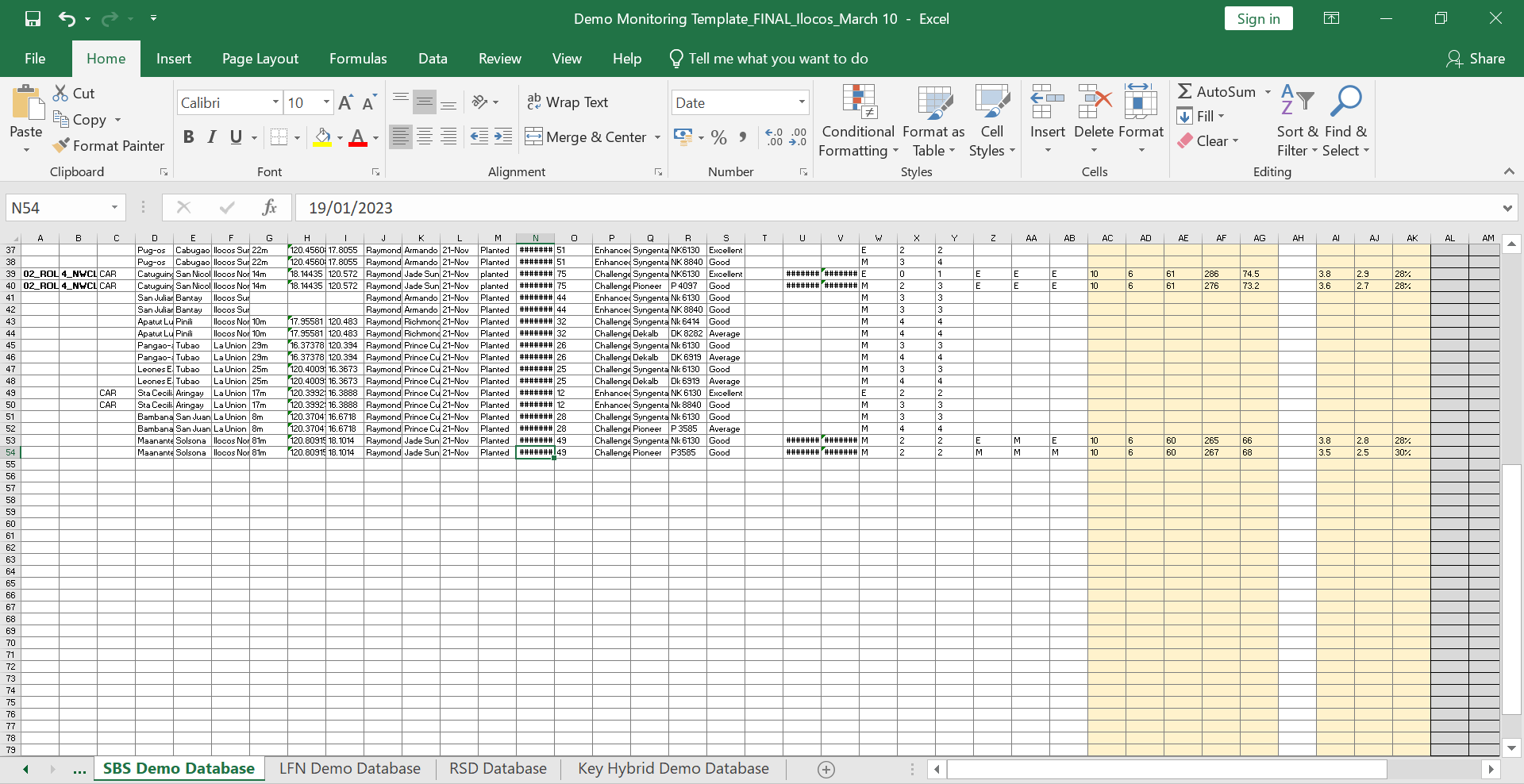
Task: Click AutoSum
Action: 1217,91
